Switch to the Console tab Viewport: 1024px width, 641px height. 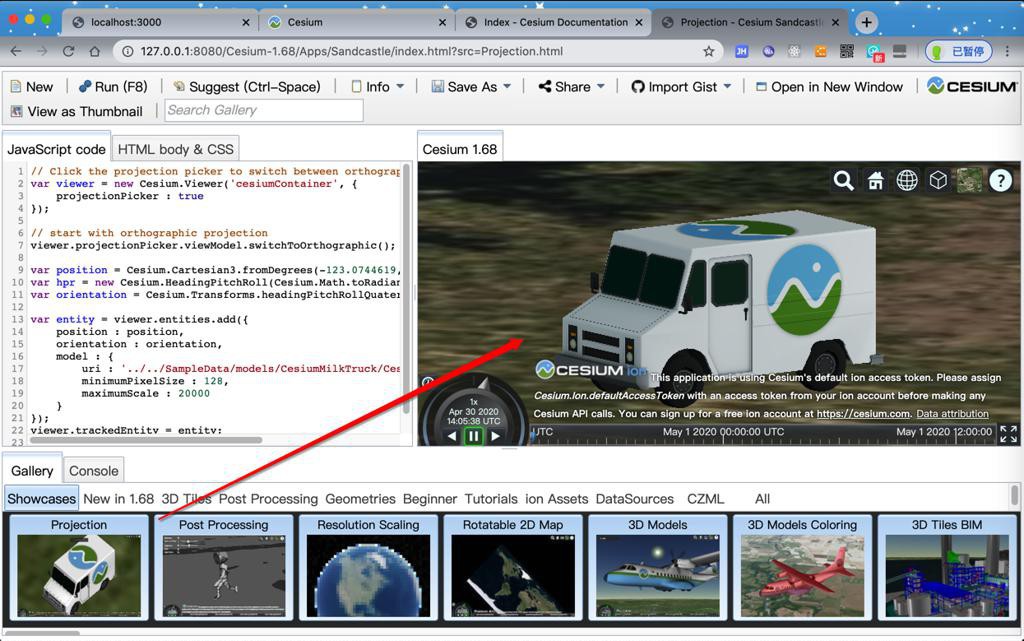coord(93,471)
